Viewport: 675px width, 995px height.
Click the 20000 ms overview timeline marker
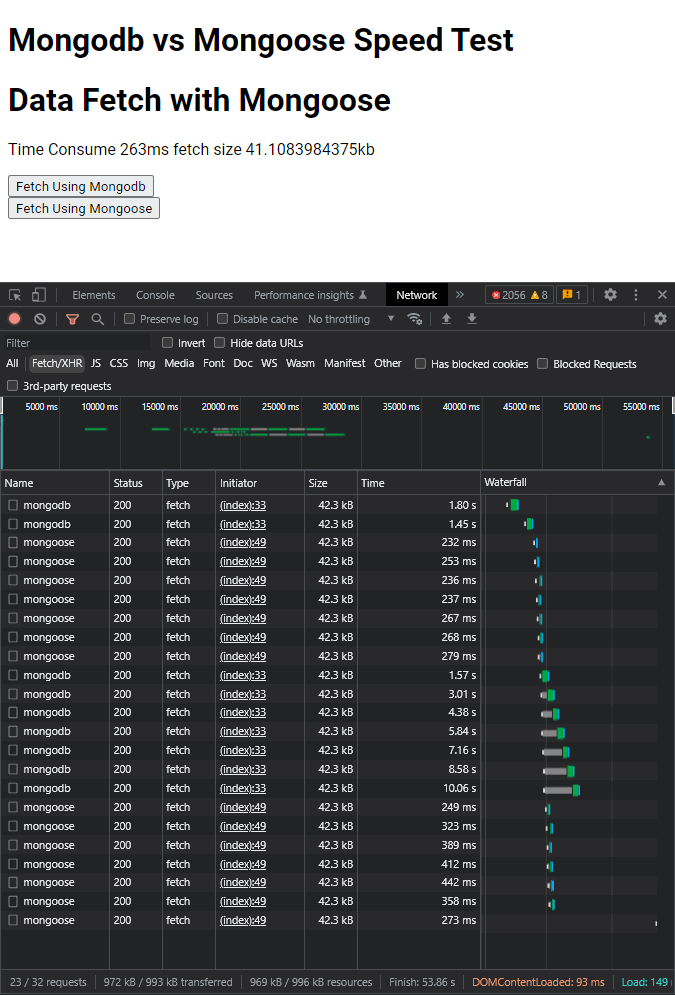(220, 406)
